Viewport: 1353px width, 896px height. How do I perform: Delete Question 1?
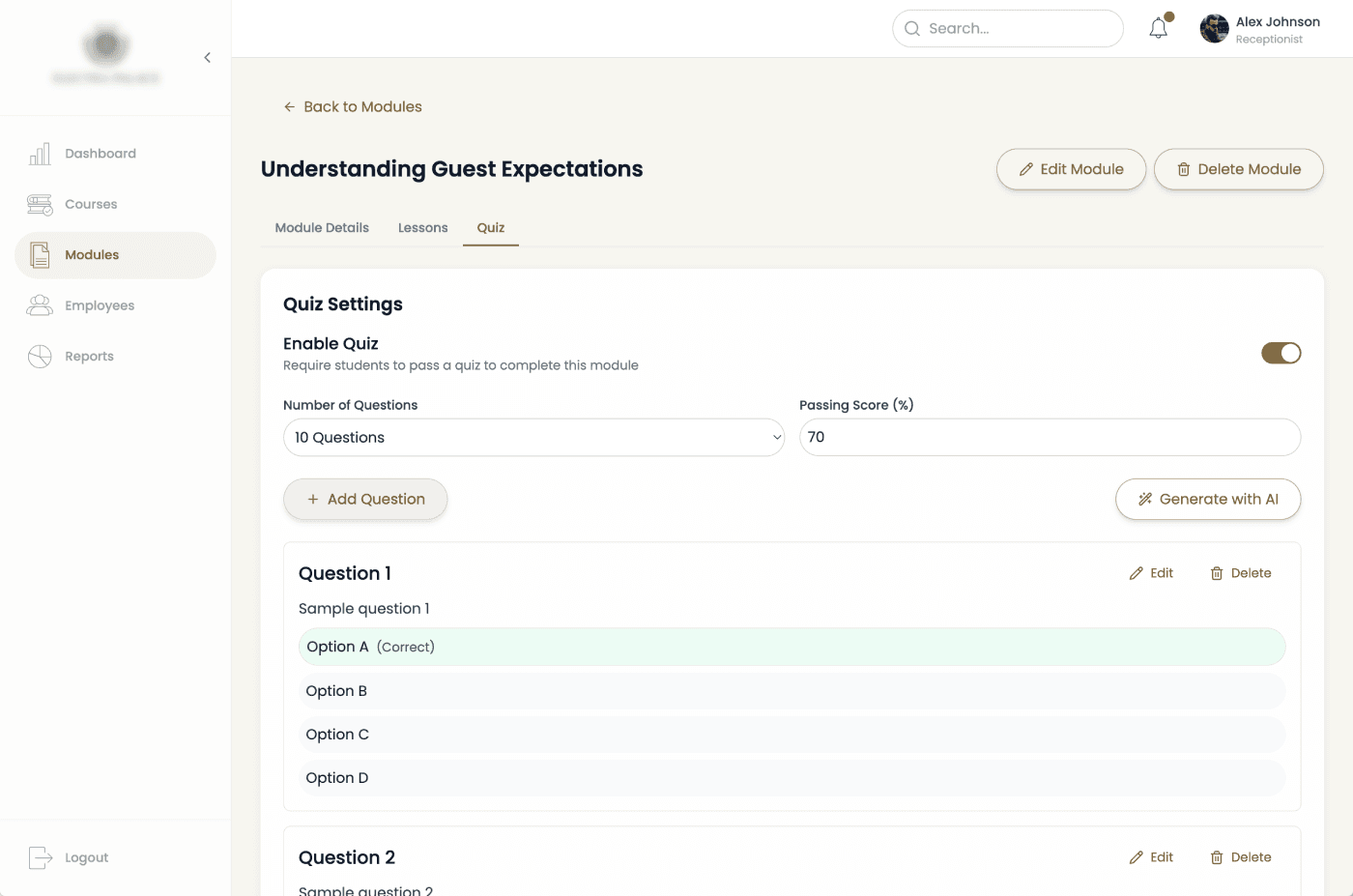[x=1241, y=573]
